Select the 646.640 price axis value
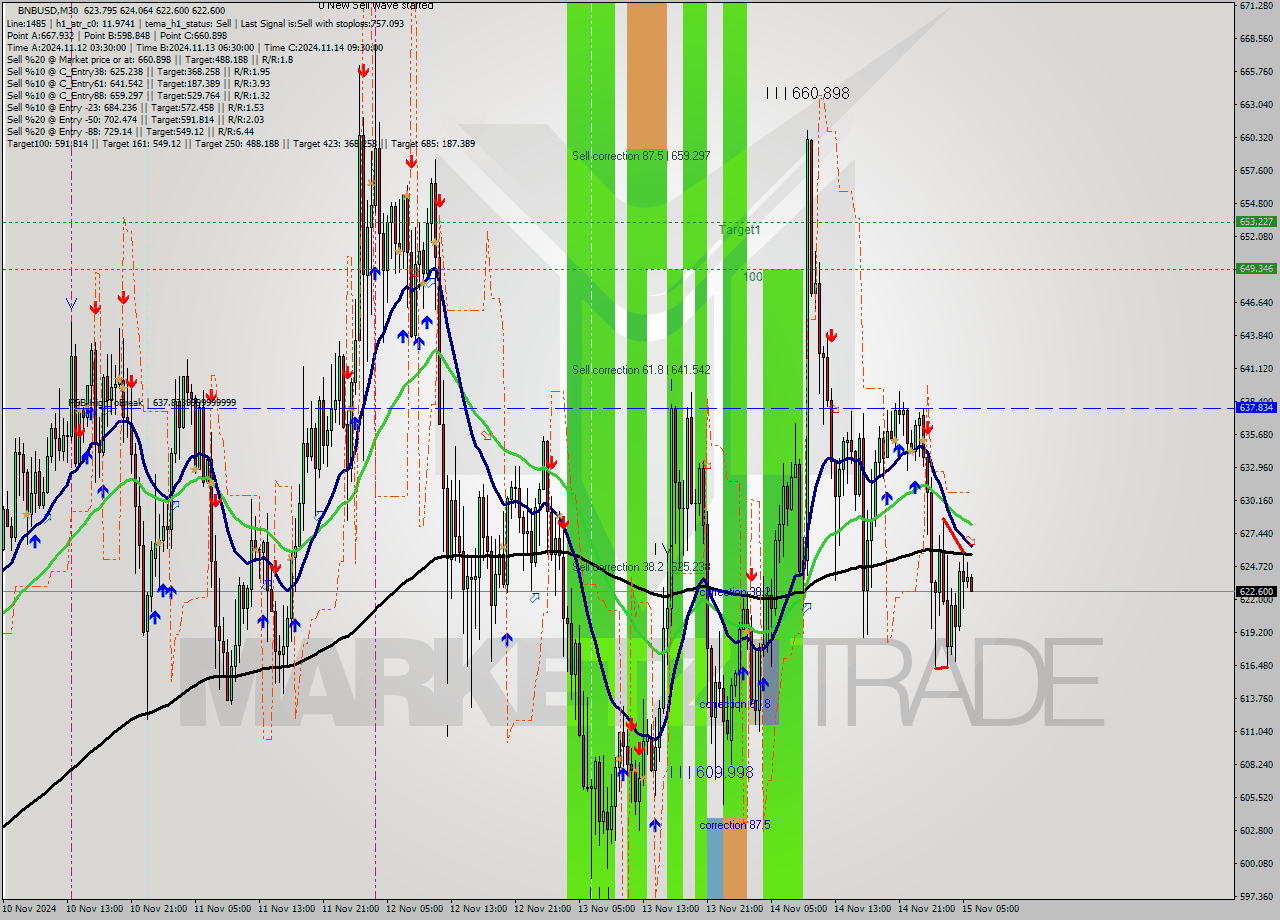The image size is (1280, 920). [x=1256, y=302]
